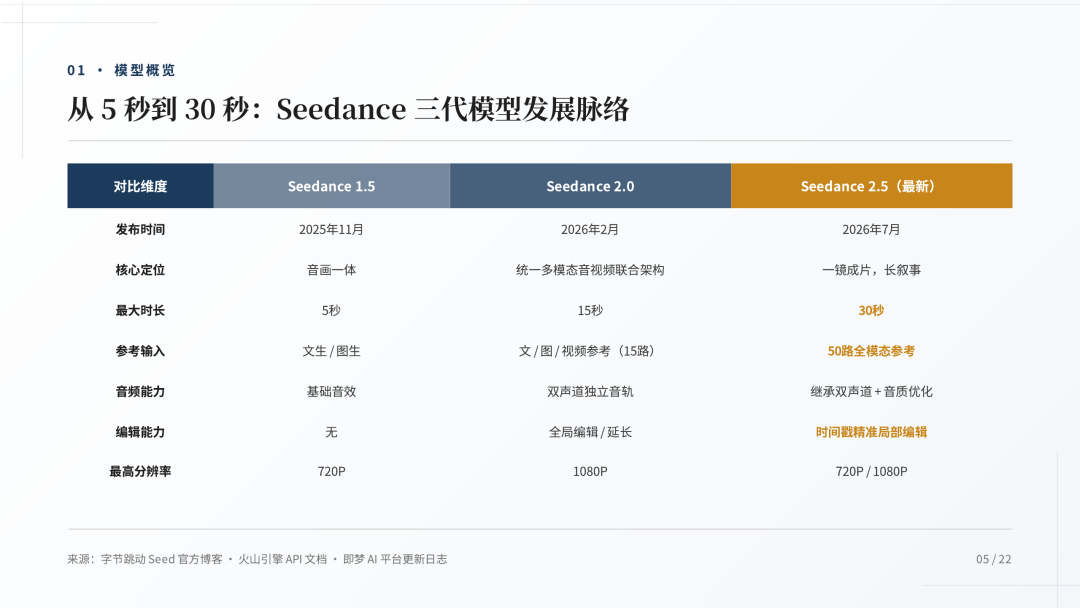Click the '对比维度' header cell
1080x608 pixels.
coord(141,186)
